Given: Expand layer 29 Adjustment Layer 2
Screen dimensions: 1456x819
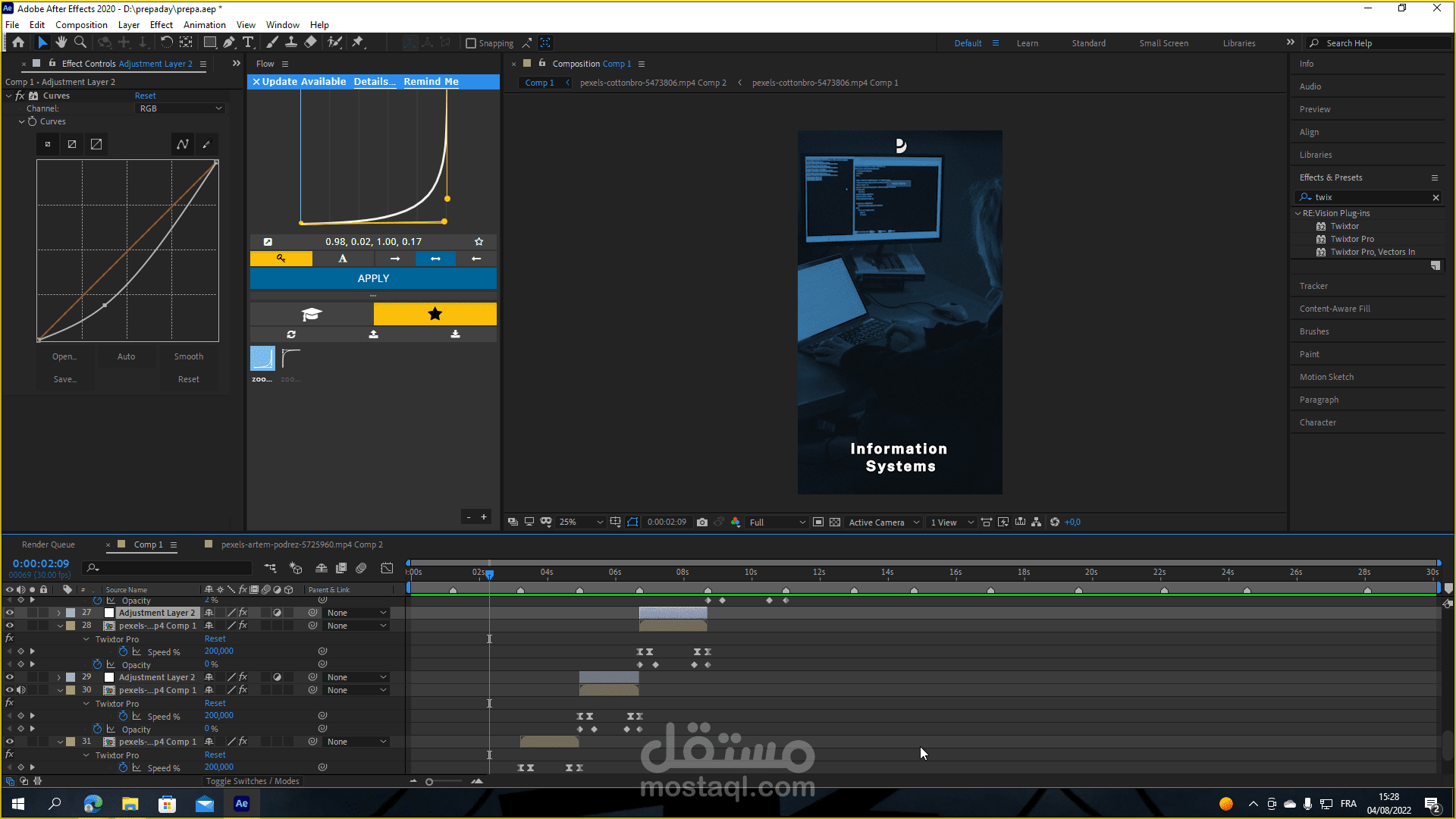Looking at the screenshot, I should tap(59, 677).
